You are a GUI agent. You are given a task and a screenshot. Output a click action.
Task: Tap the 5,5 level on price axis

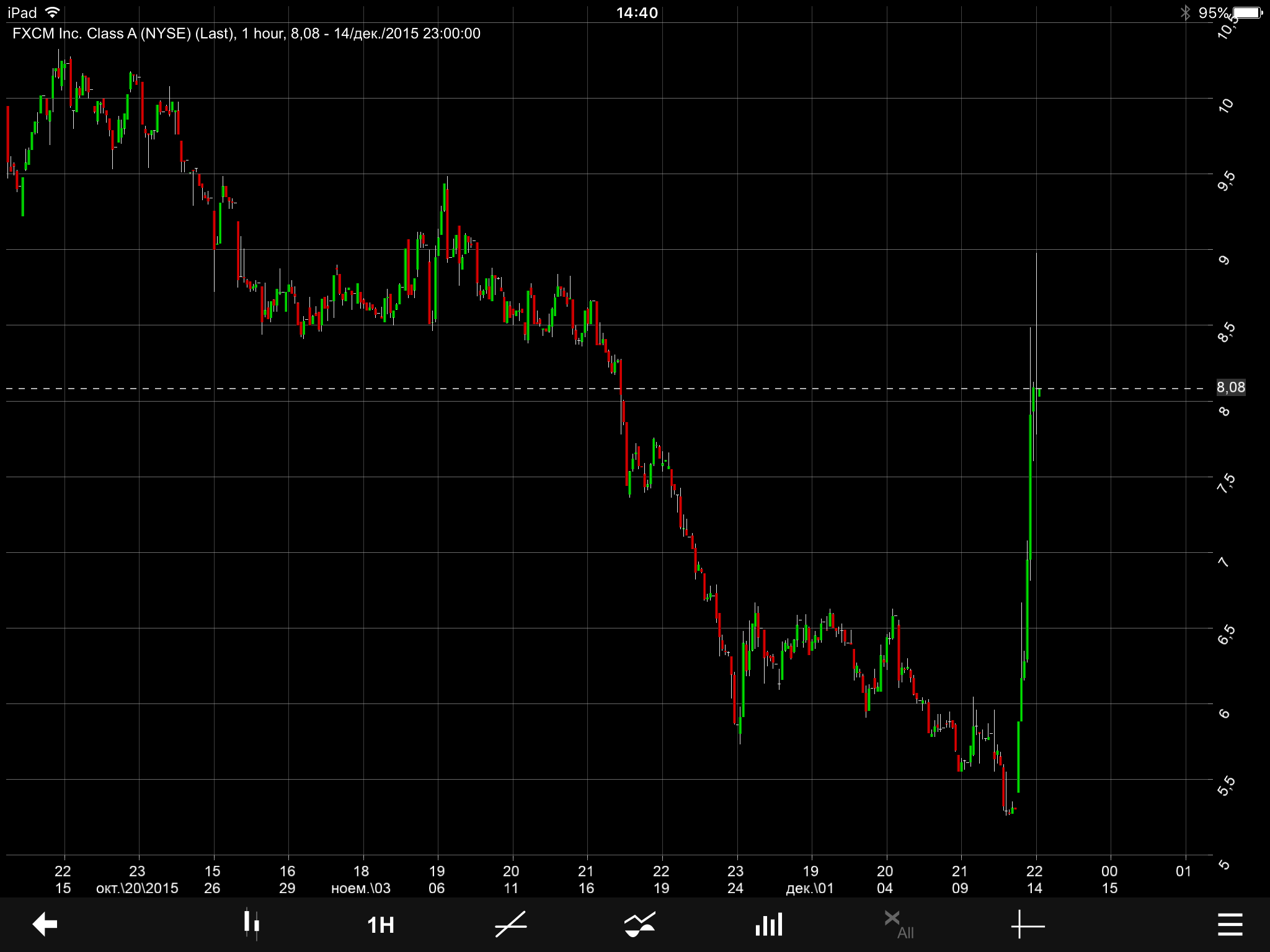(x=1226, y=786)
